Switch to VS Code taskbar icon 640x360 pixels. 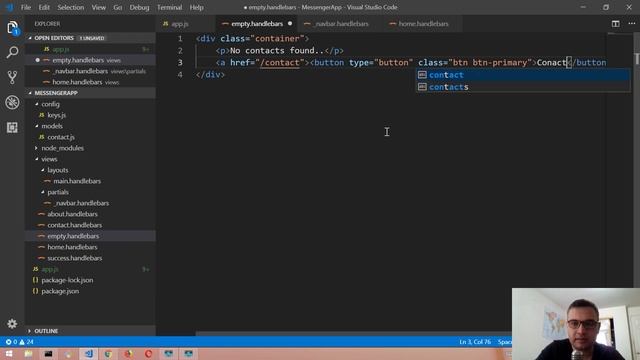pyautogui.click(x=88, y=353)
